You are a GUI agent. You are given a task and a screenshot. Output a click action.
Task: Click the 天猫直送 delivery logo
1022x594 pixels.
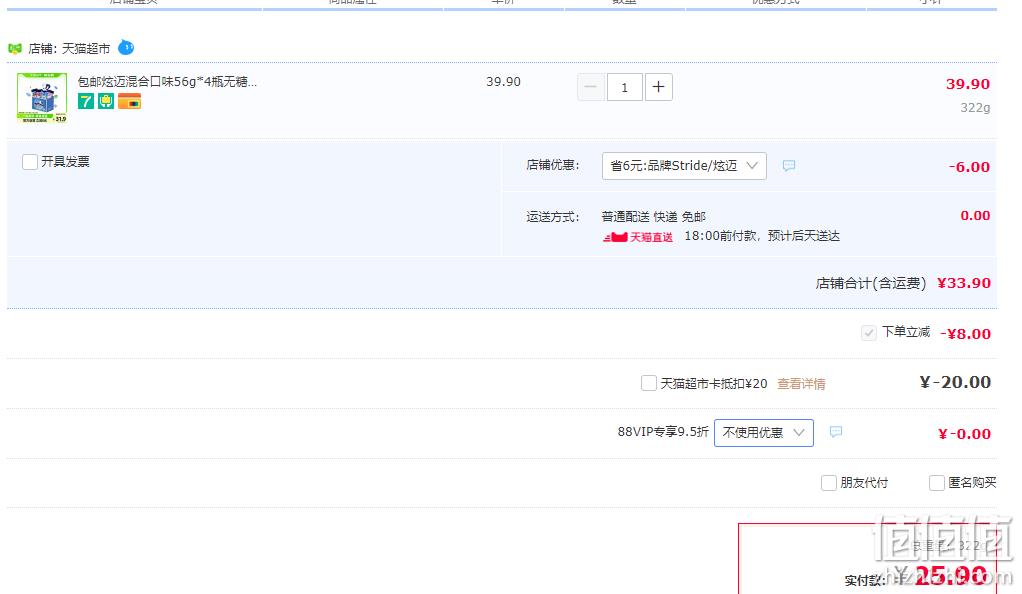637,237
